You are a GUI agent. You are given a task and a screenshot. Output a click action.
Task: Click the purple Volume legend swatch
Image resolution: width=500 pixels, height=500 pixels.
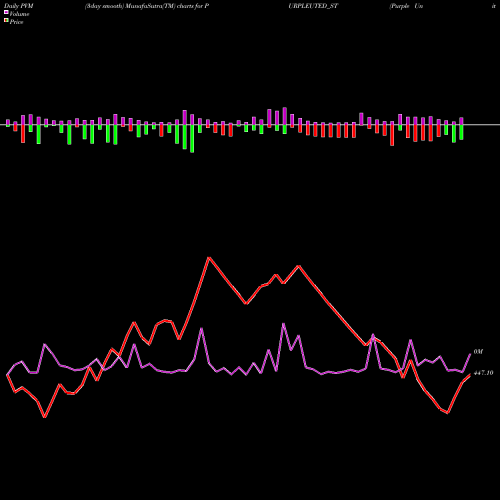[x=6, y=12]
